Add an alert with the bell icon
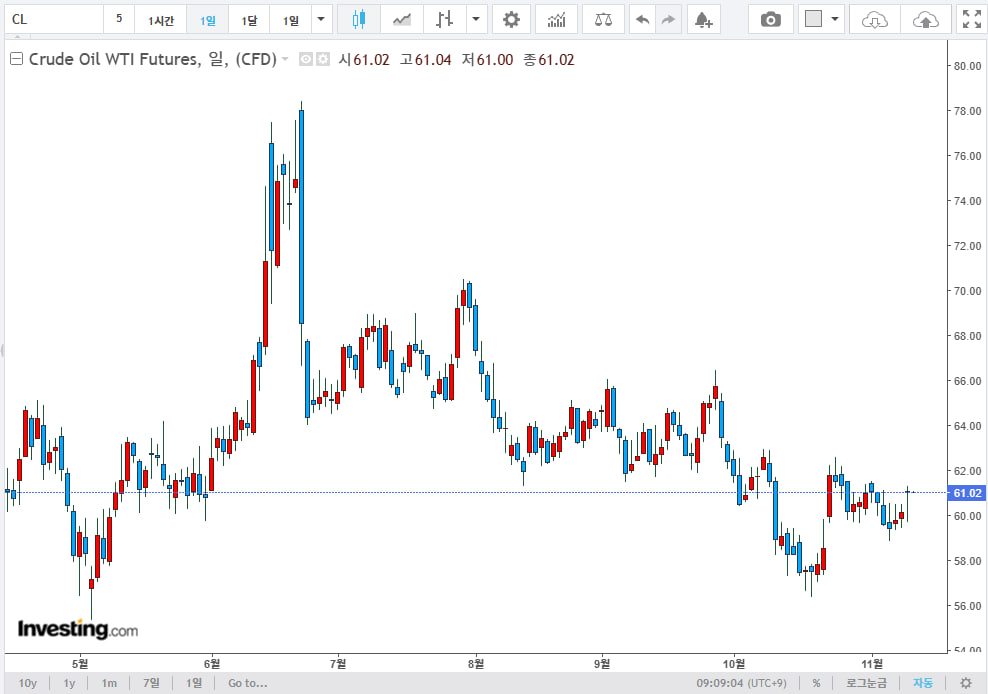The image size is (988, 694). [703, 19]
